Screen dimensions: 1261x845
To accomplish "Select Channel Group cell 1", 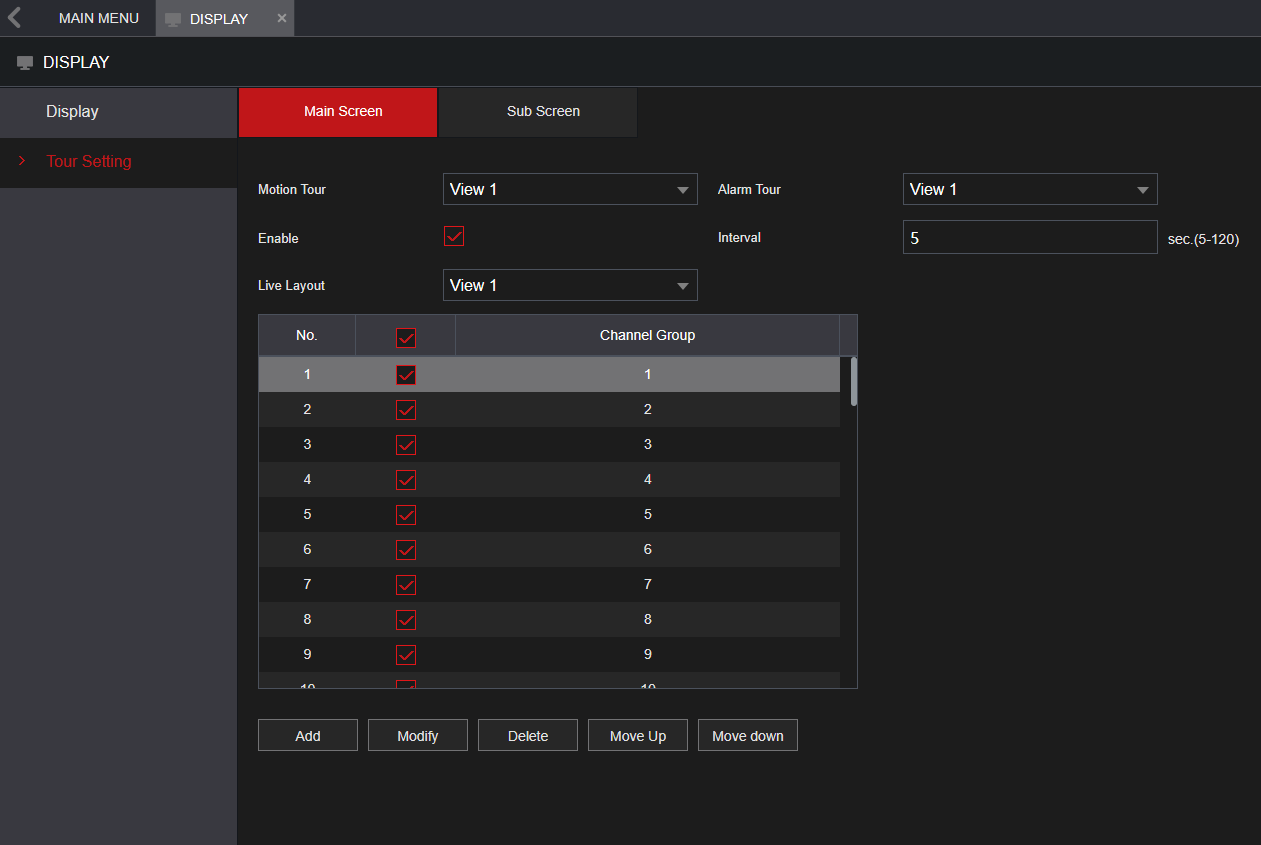I will (x=647, y=374).
